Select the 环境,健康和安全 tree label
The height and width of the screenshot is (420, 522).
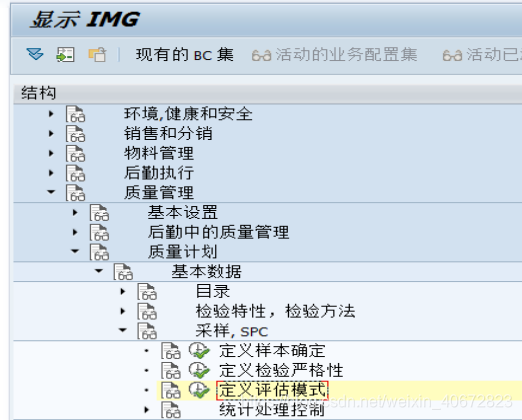[x=188, y=114]
